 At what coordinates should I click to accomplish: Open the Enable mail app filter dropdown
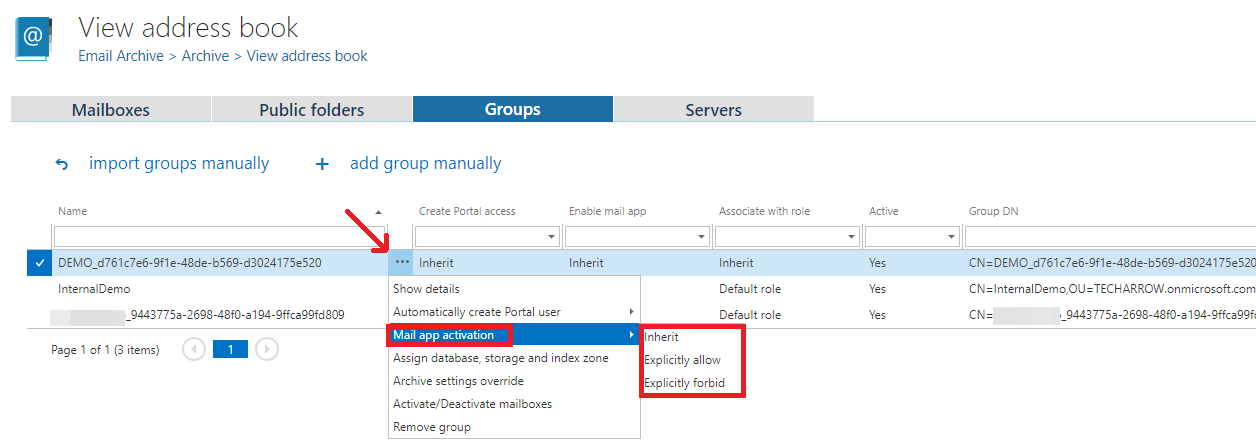(x=701, y=237)
